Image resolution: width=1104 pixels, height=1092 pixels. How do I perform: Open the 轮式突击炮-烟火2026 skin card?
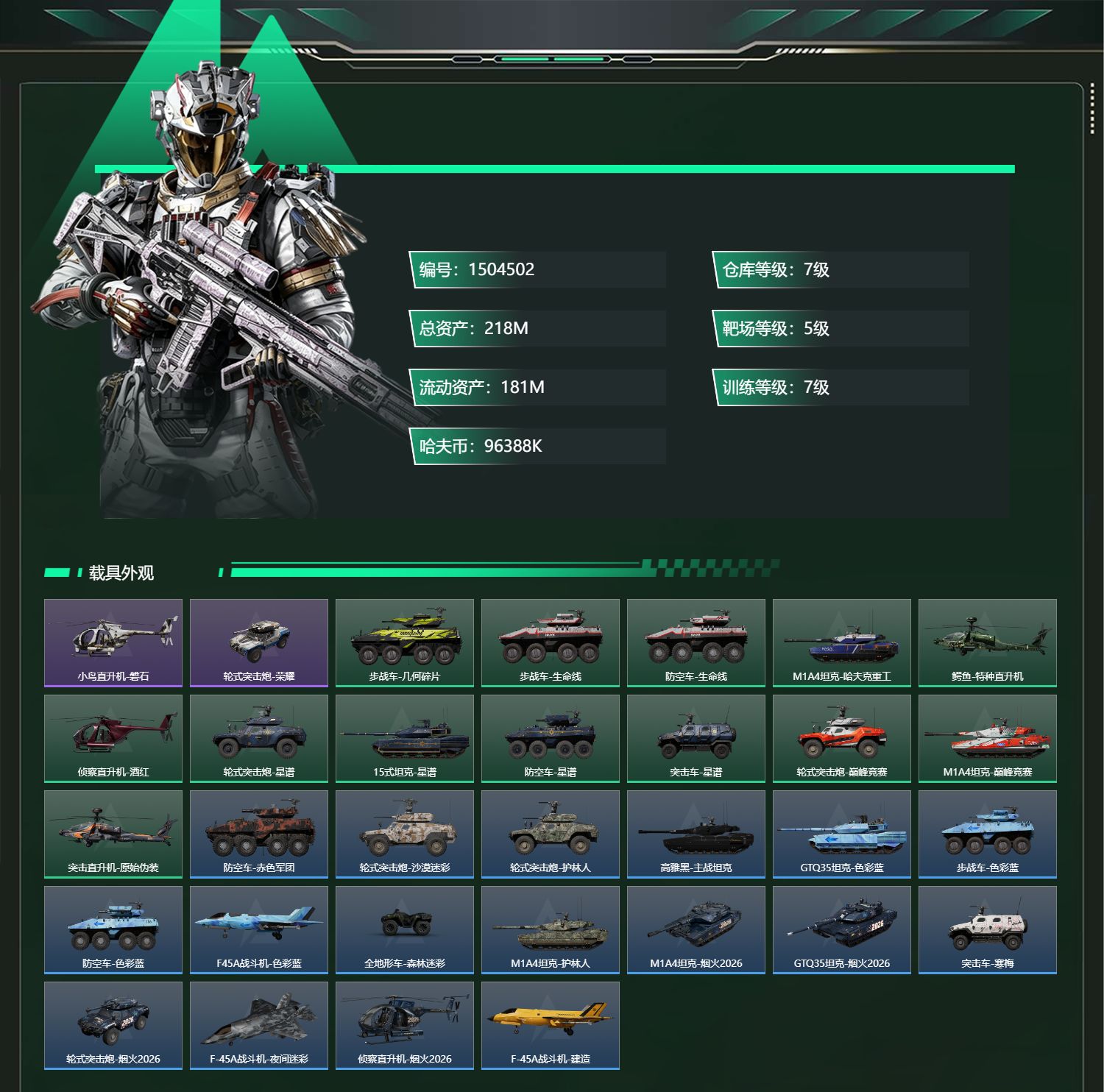pyautogui.click(x=113, y=1026)
